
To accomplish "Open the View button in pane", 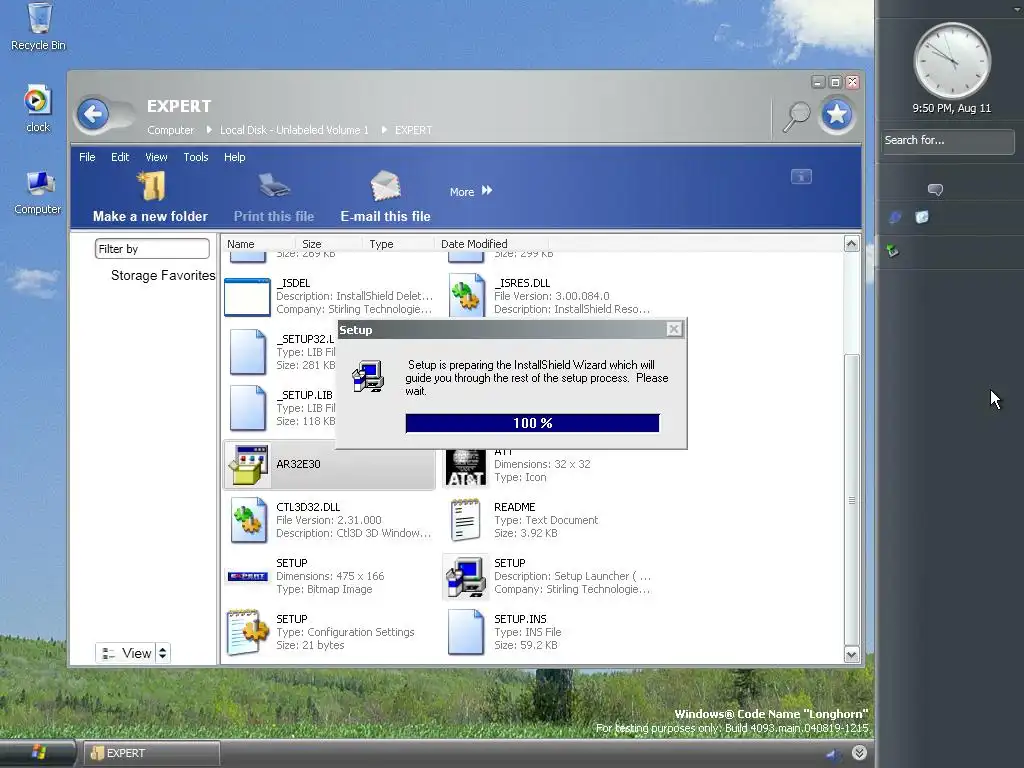I will pos(126,653).
